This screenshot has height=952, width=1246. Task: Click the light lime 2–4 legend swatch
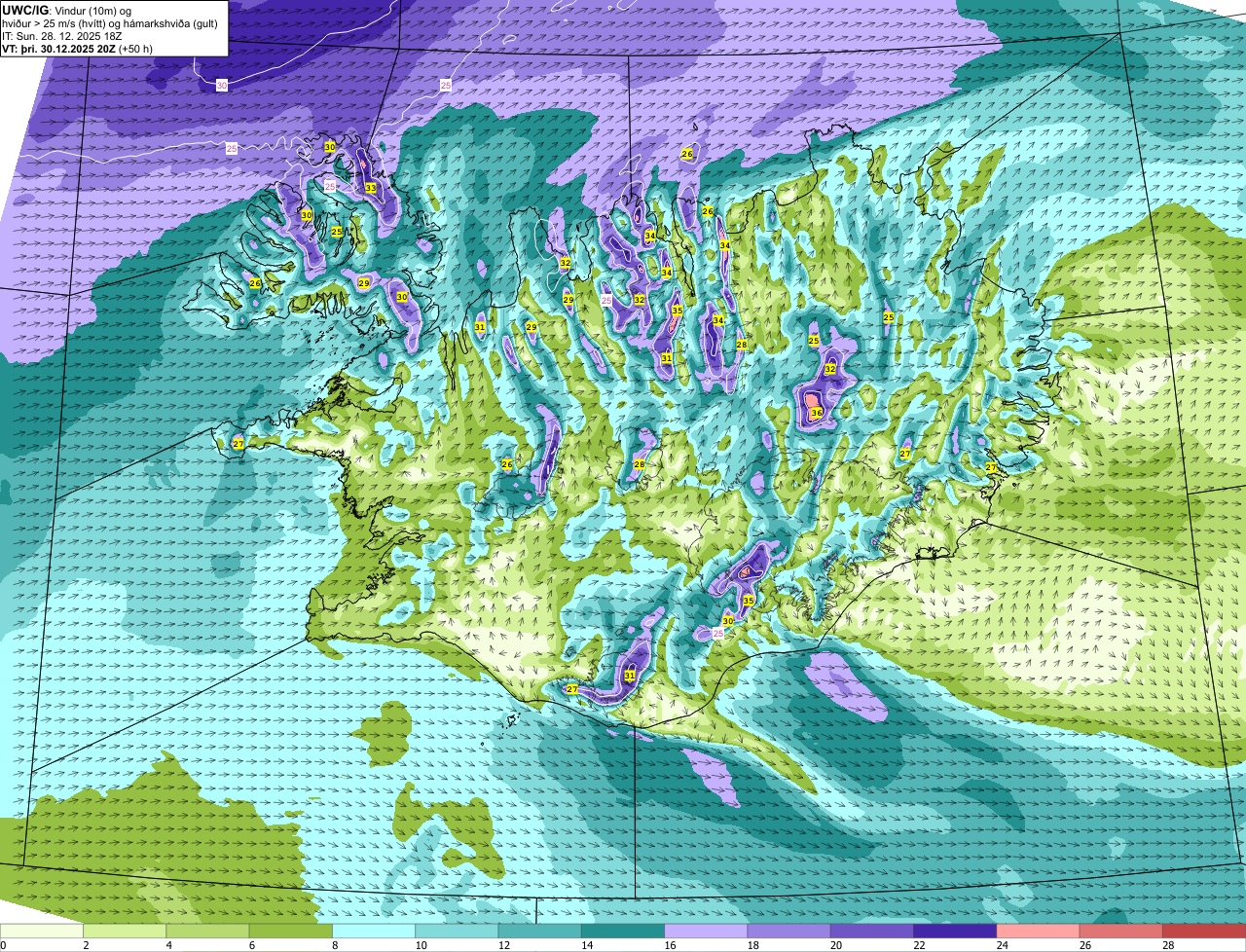(125, 931)
